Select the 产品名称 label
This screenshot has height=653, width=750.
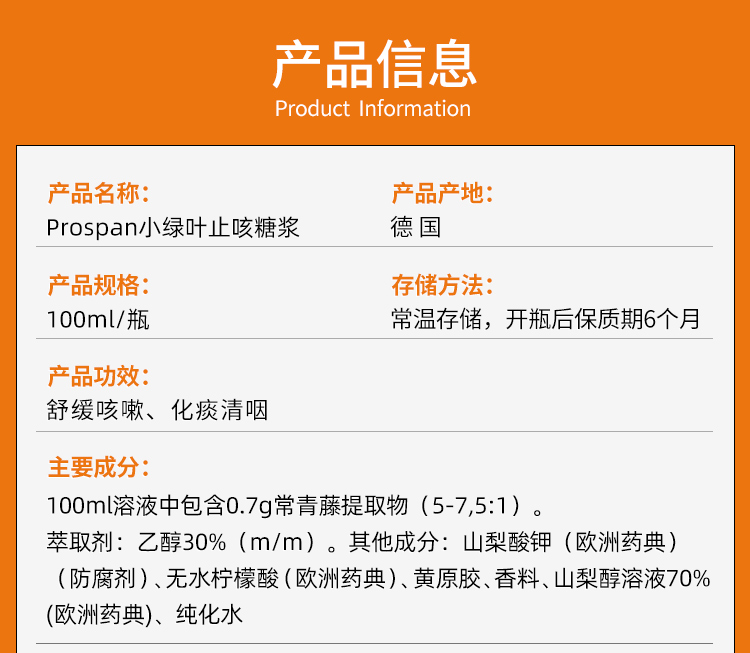click(x=99, y=193)
